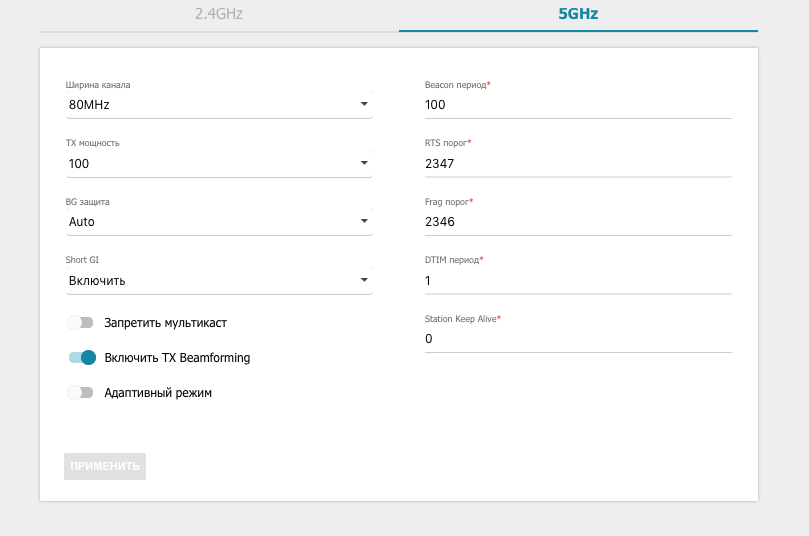
Task: Click the Включить value under Short GI
Action: point(97,281)
